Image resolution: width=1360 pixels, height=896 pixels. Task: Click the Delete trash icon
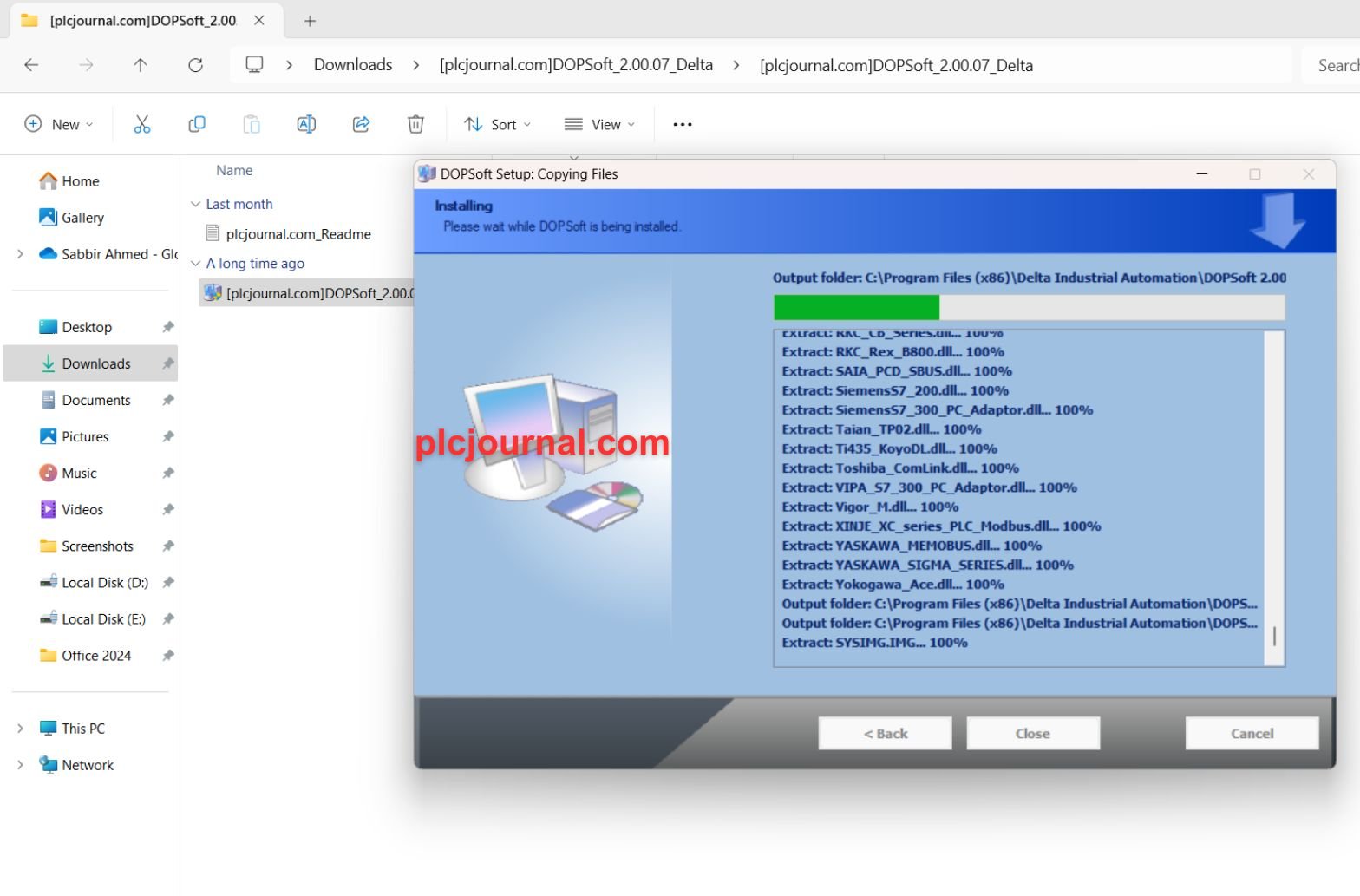point(415,124)
